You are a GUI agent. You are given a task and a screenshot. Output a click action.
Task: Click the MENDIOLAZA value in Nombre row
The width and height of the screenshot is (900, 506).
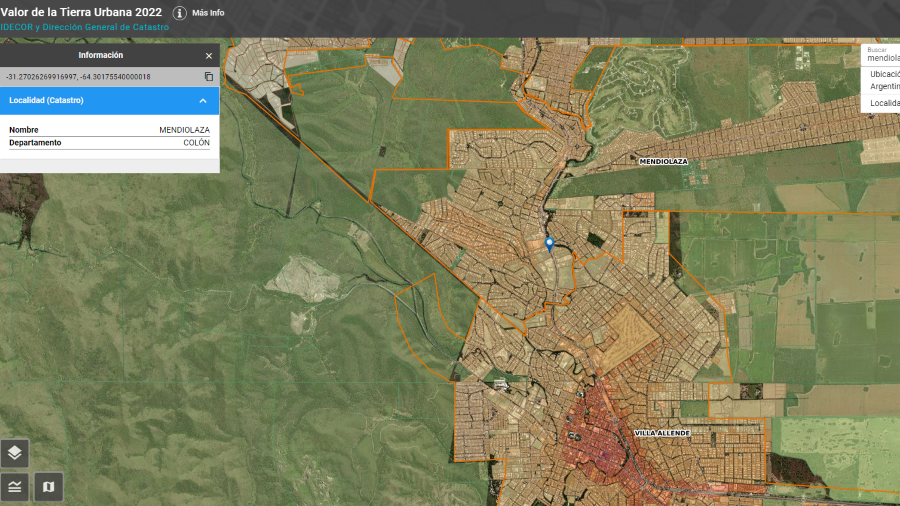184,130
